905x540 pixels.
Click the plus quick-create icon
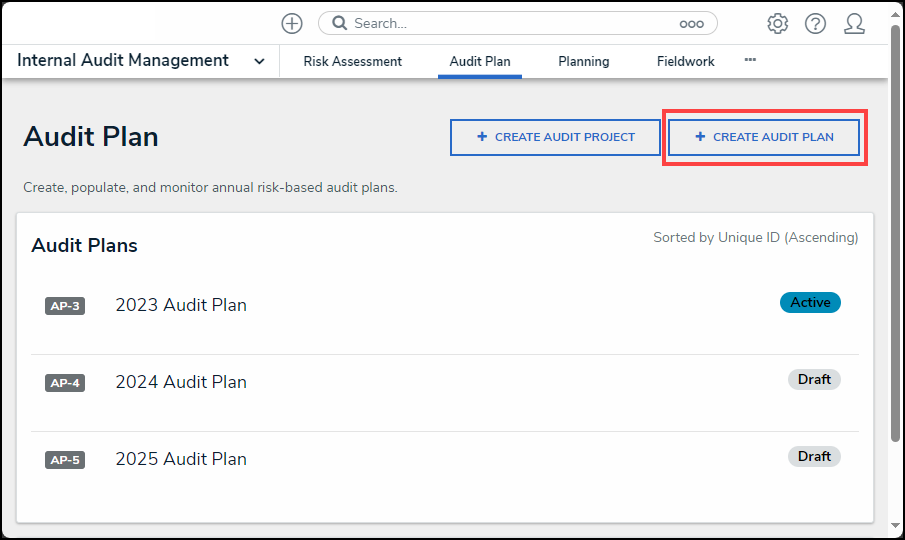pos(291,23)
